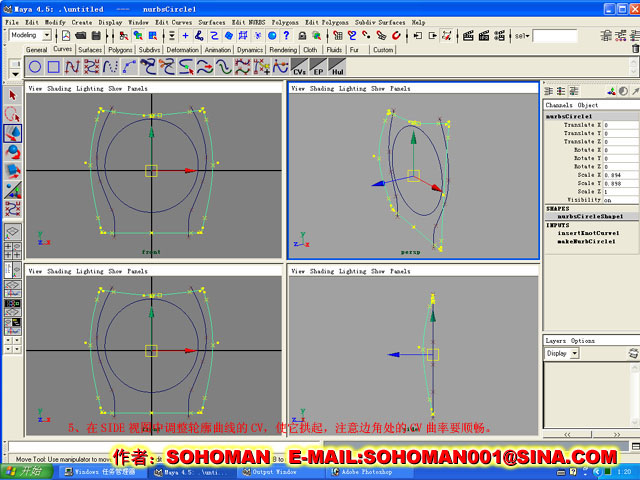The height and width of the screenshot is (480, 640).
Task: Click the quick selection text field
Action: (555, 36)
